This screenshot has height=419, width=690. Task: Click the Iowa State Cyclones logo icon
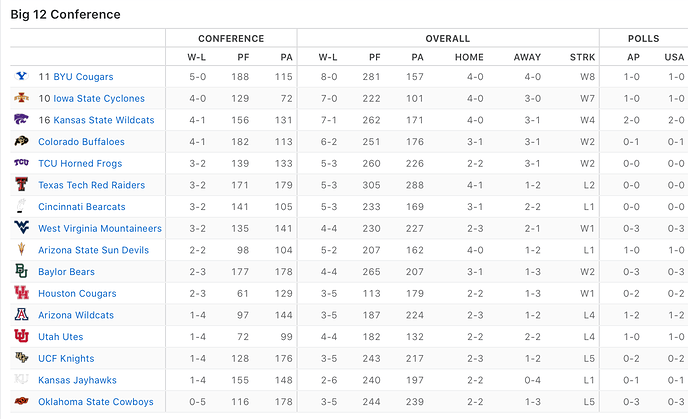pyautogui.click(x=21, y=98)
